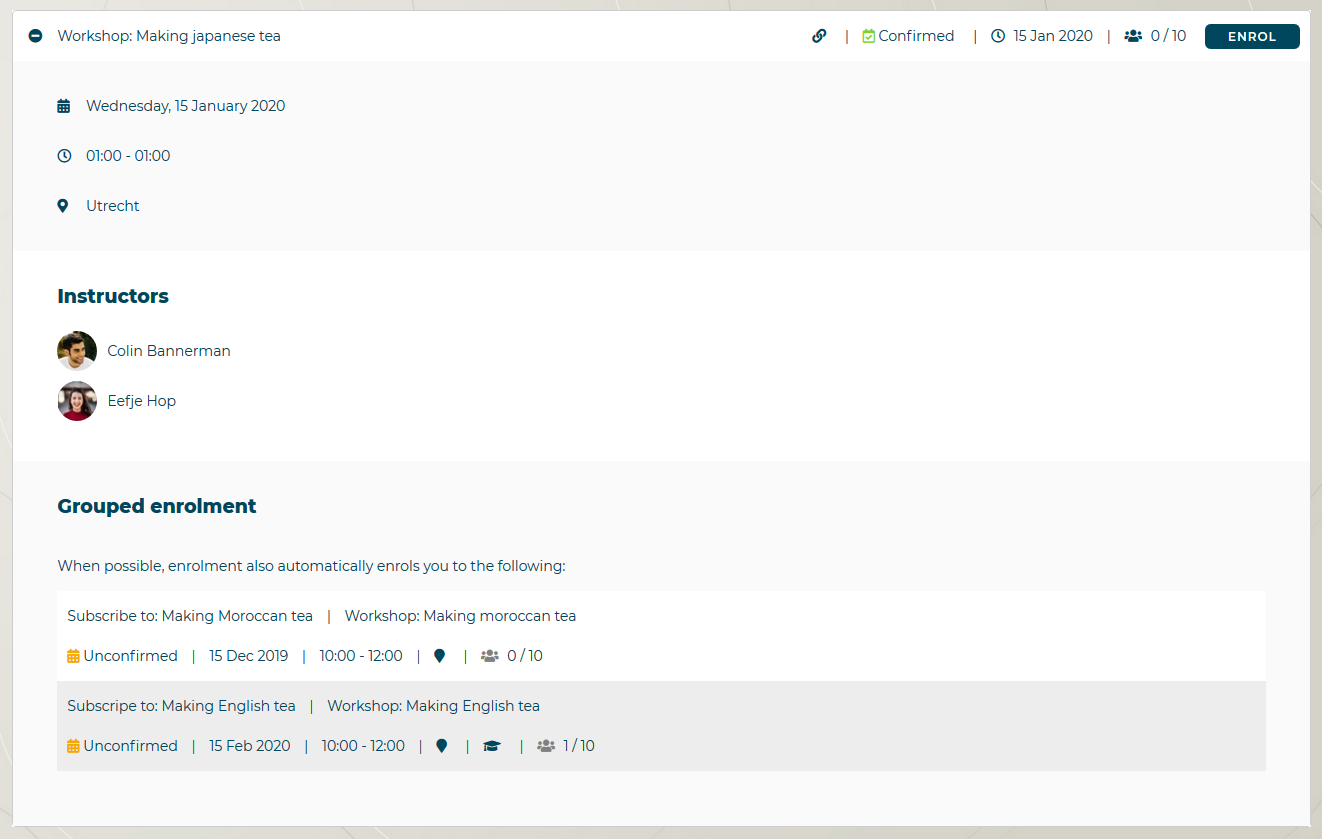Open Colin Bannerman instructor name

(169, 351)
